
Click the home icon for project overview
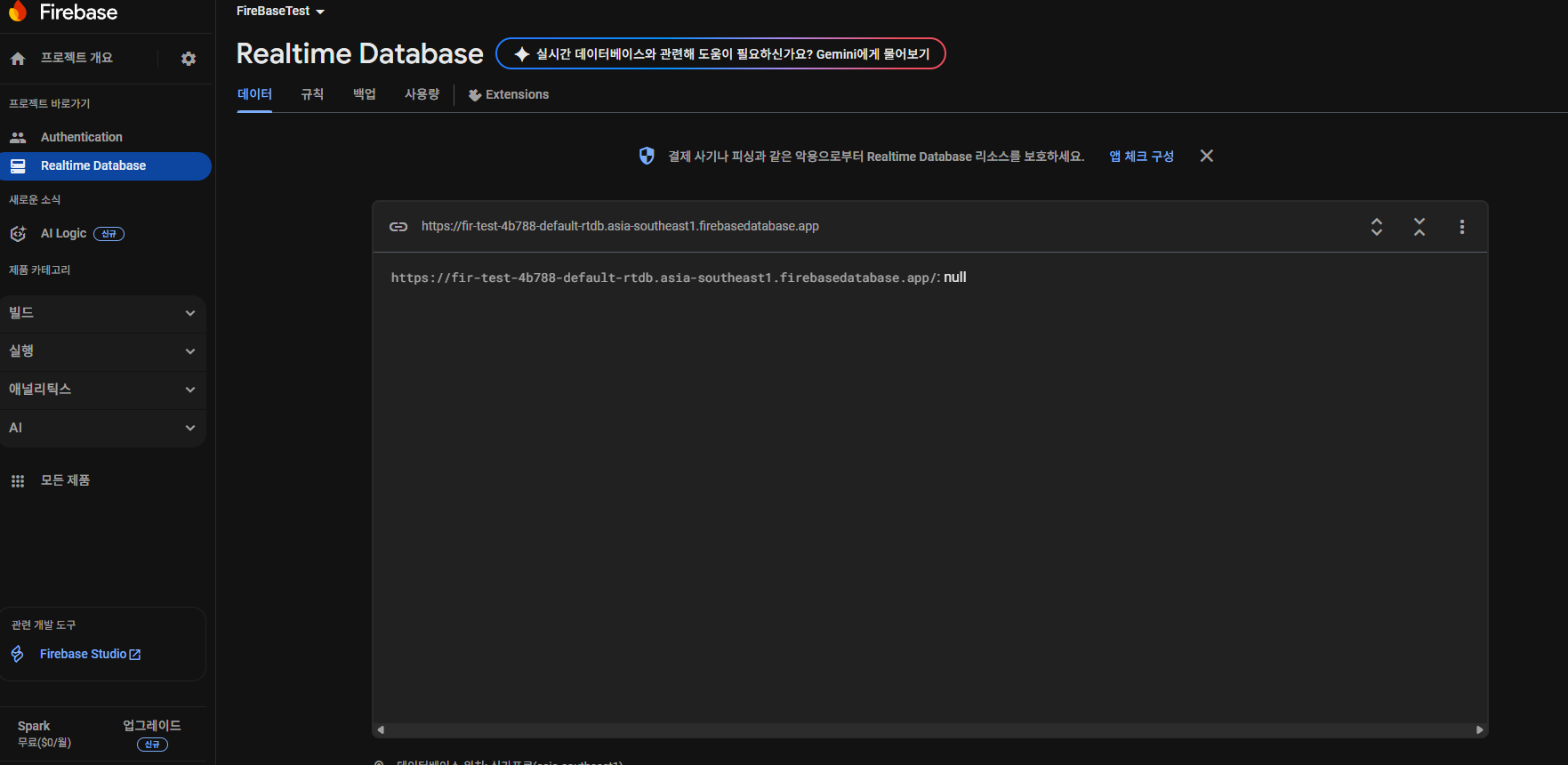point(18,59)
